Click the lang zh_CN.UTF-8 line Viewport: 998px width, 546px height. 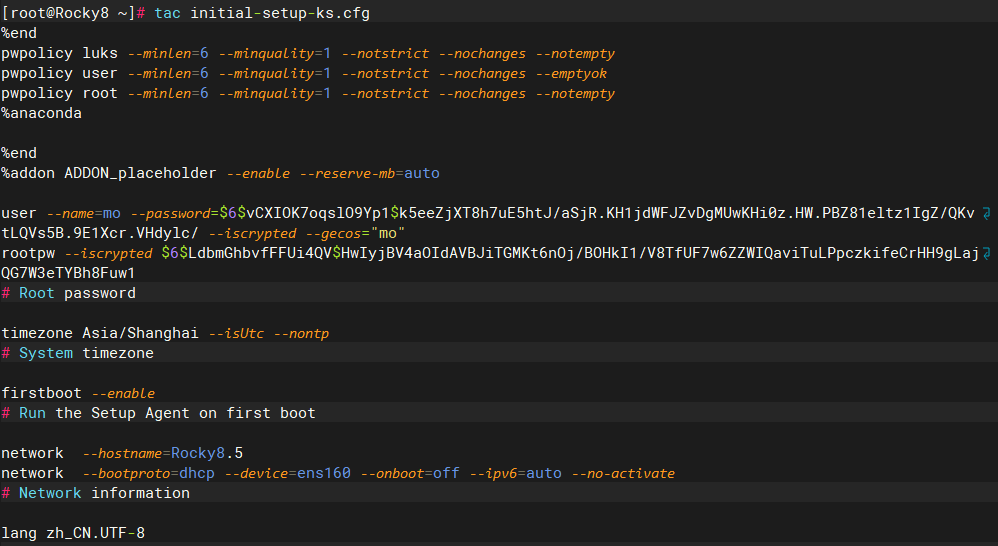click(73, 533)
